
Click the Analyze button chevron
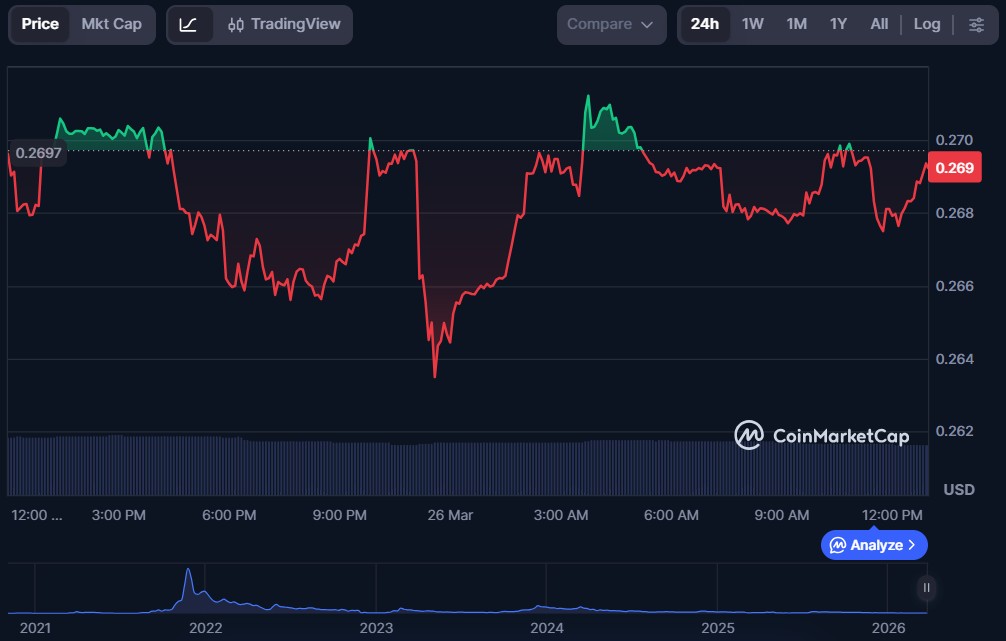[x=912, y=545]
